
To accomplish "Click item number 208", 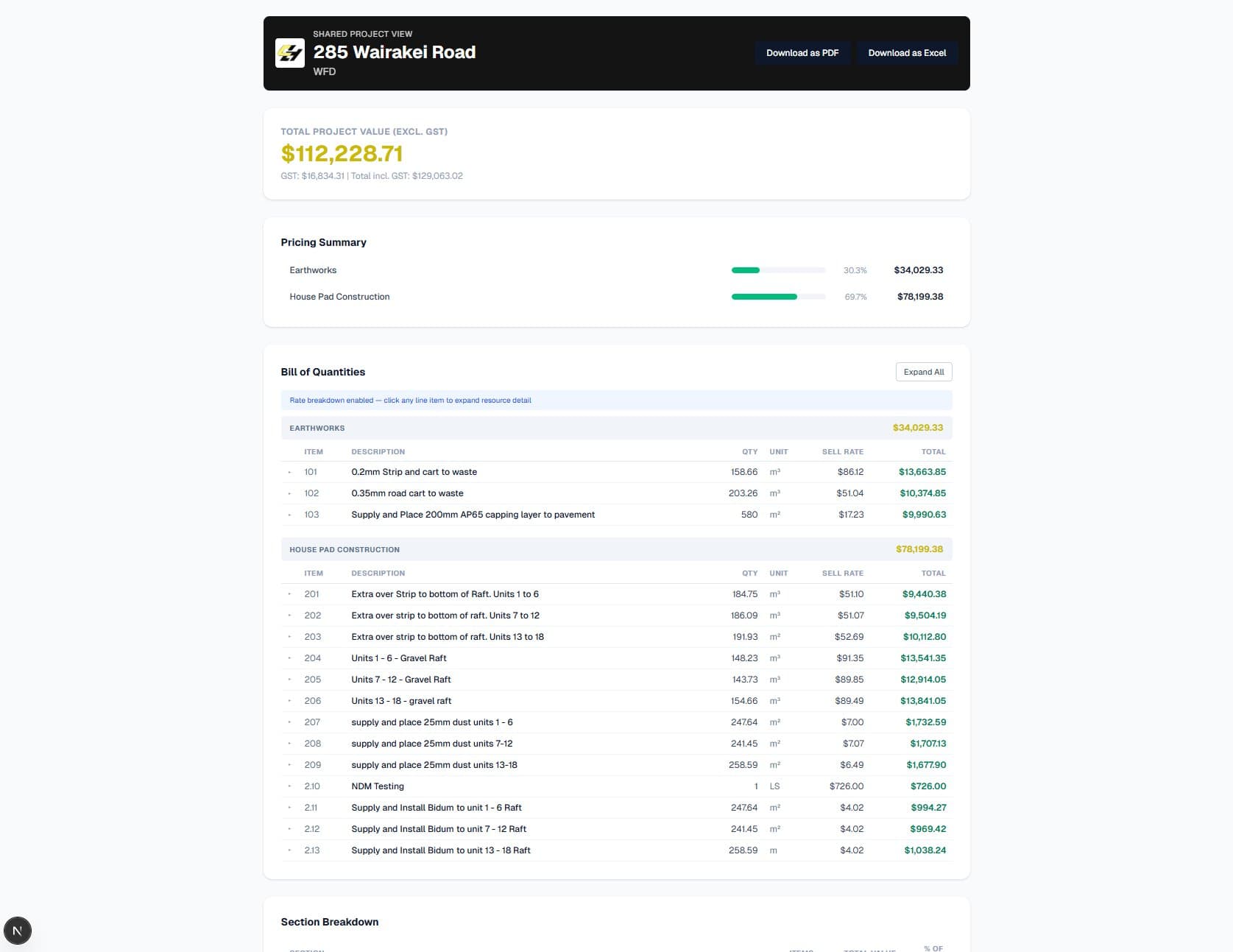I will pos(312,744).
